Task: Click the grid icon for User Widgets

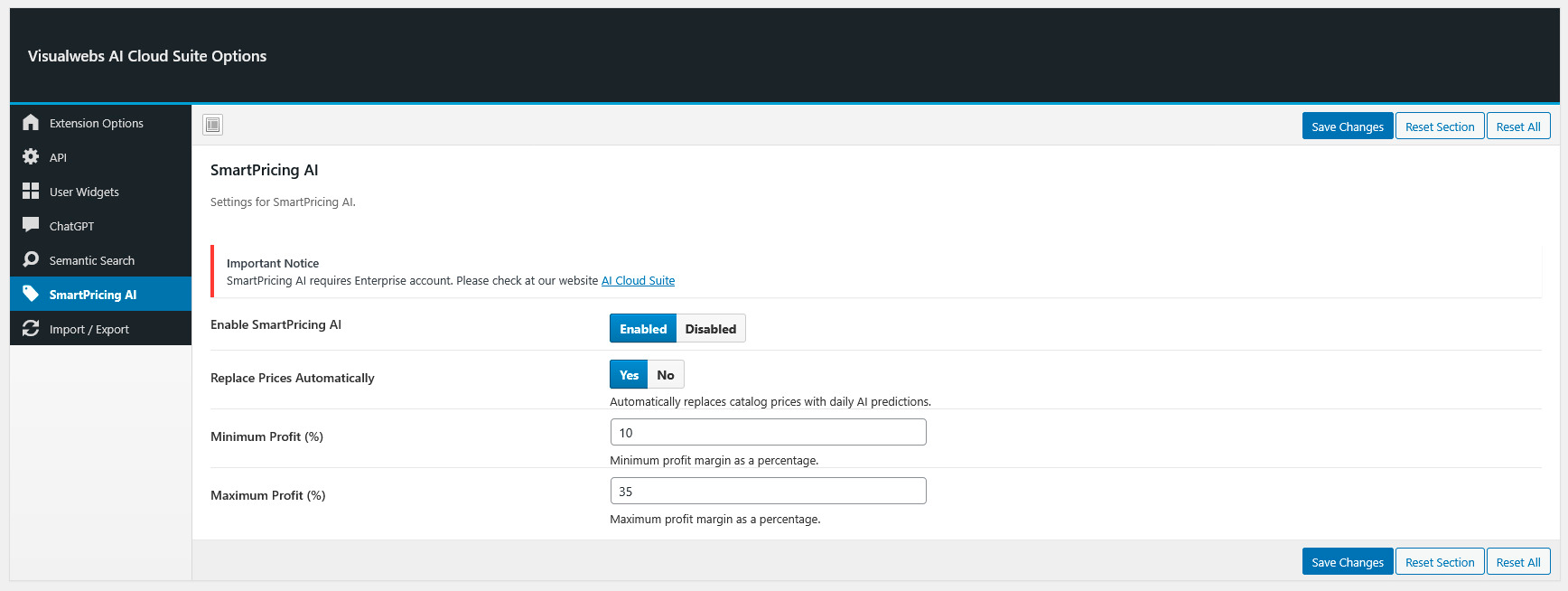Action: pyautogui.click(x=31, y=191)
